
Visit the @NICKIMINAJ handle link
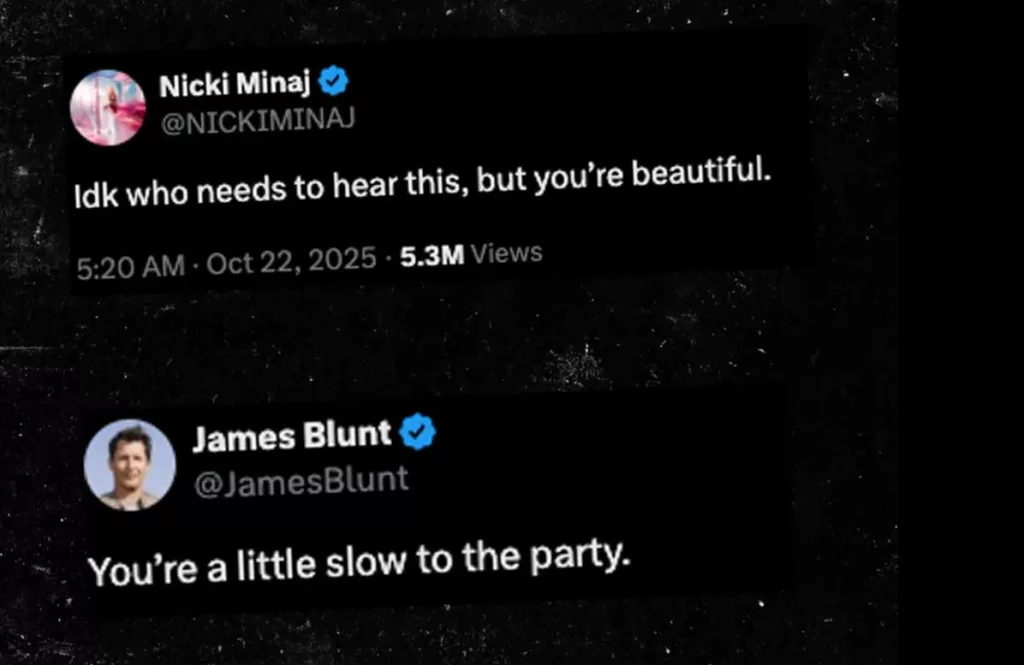(257, 120)
